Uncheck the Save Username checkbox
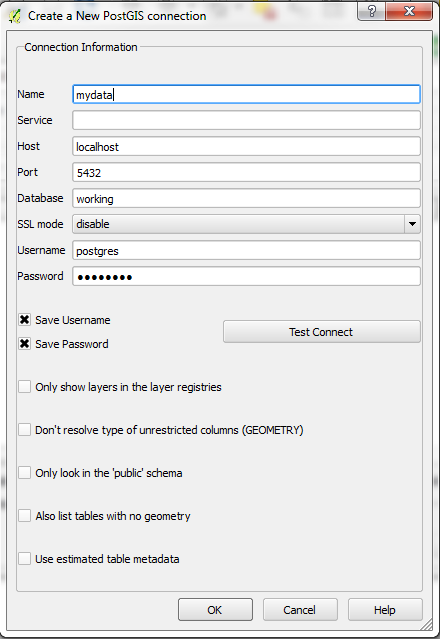The width and height of the screenshot is (440, 639). point(24,320)
